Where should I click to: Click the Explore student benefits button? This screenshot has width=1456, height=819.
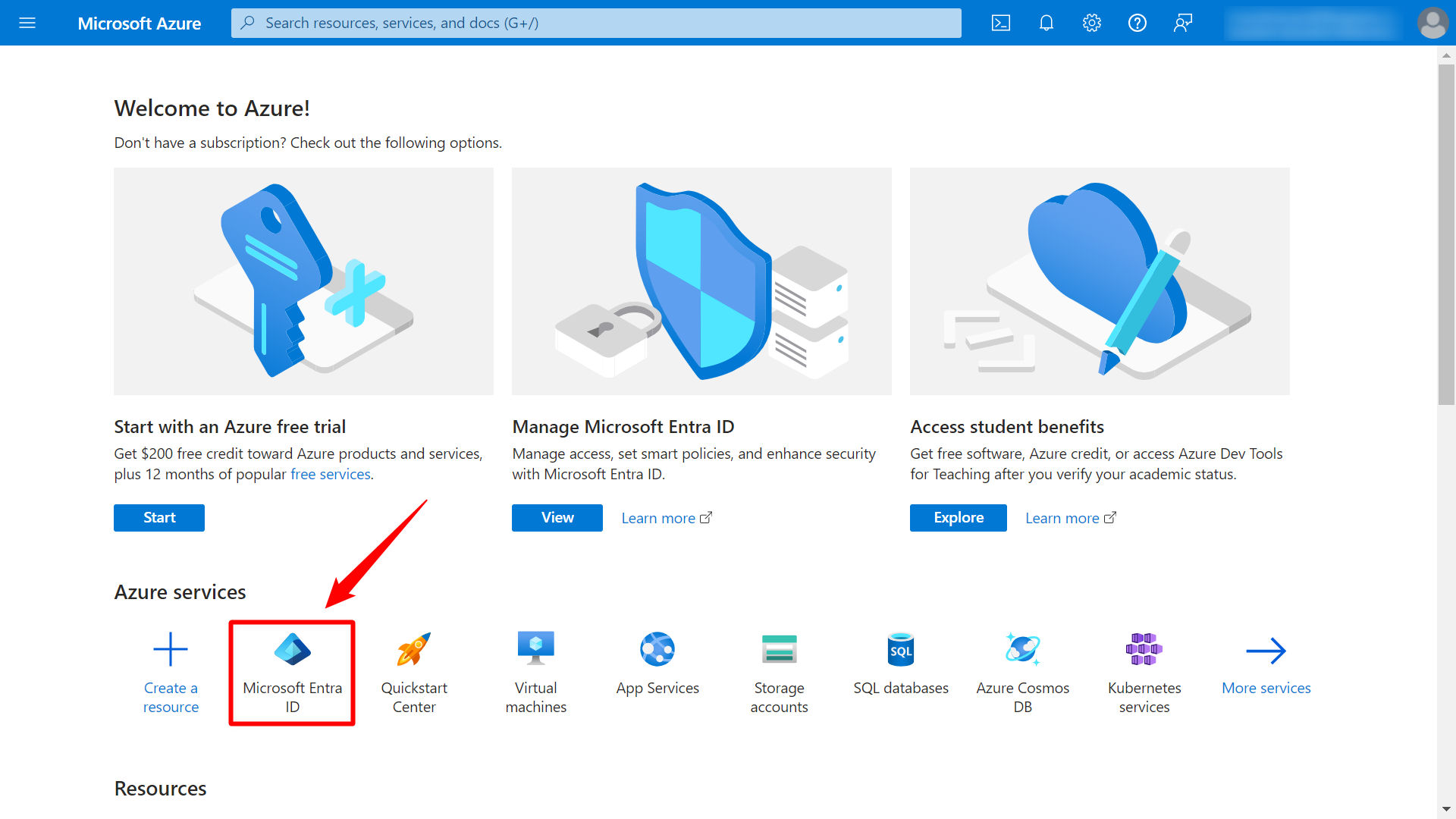pos(959,518)
